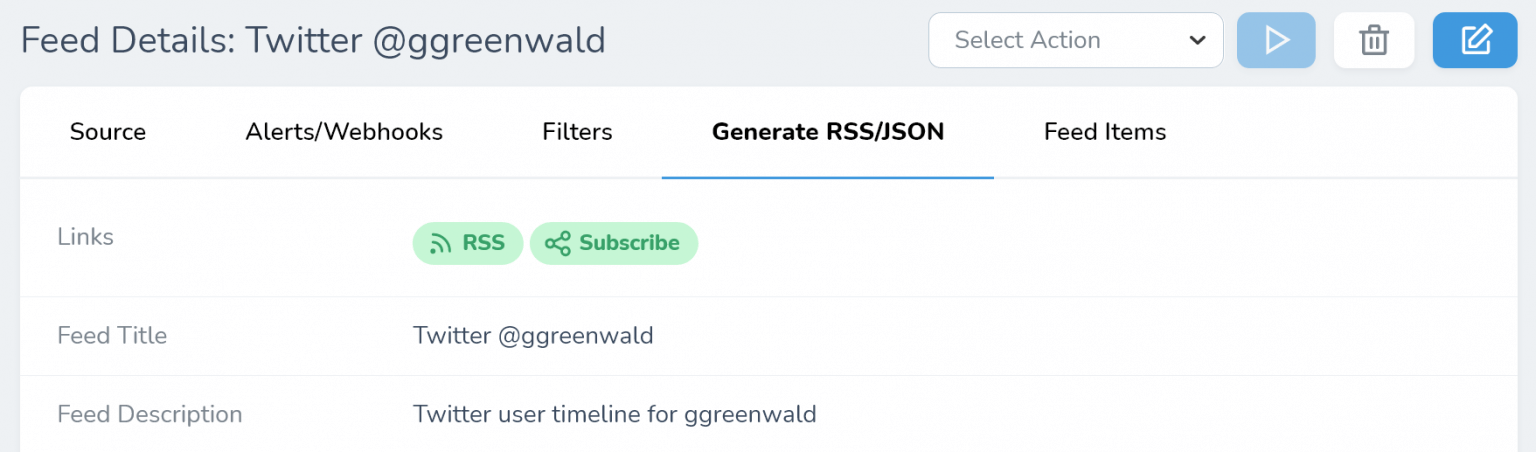Click the Subscribe share icon
Screen dimensions: 1536x452
click(558, 243)
